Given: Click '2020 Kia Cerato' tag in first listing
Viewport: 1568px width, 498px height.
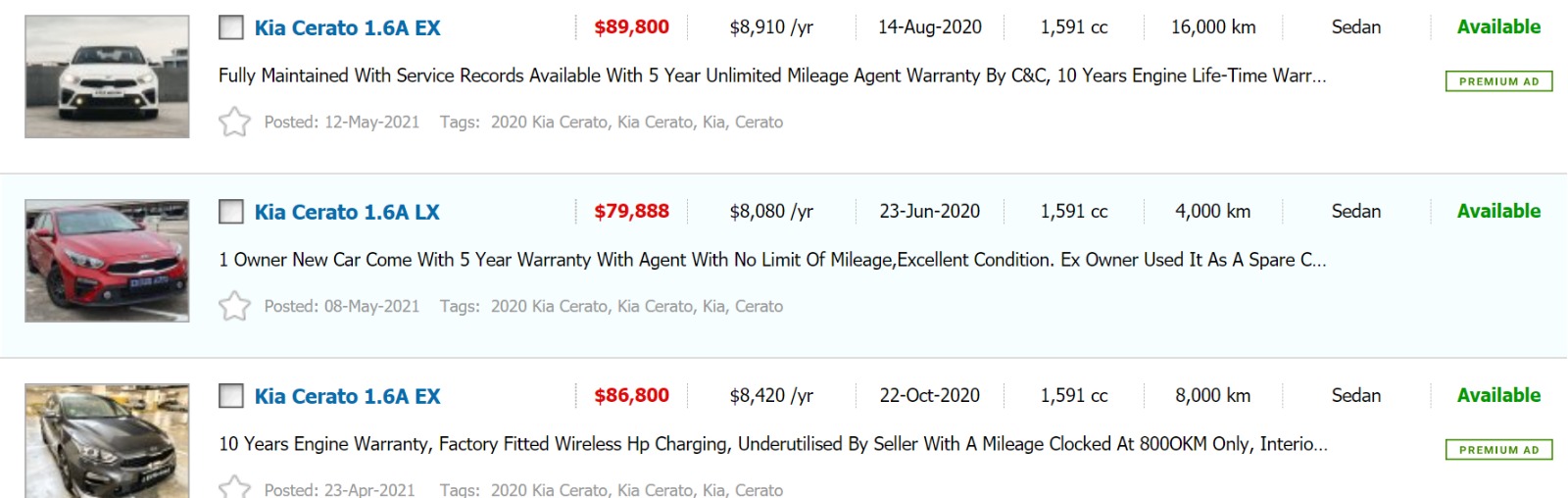Looking at the screenshot, I should [x=549, y=123].
